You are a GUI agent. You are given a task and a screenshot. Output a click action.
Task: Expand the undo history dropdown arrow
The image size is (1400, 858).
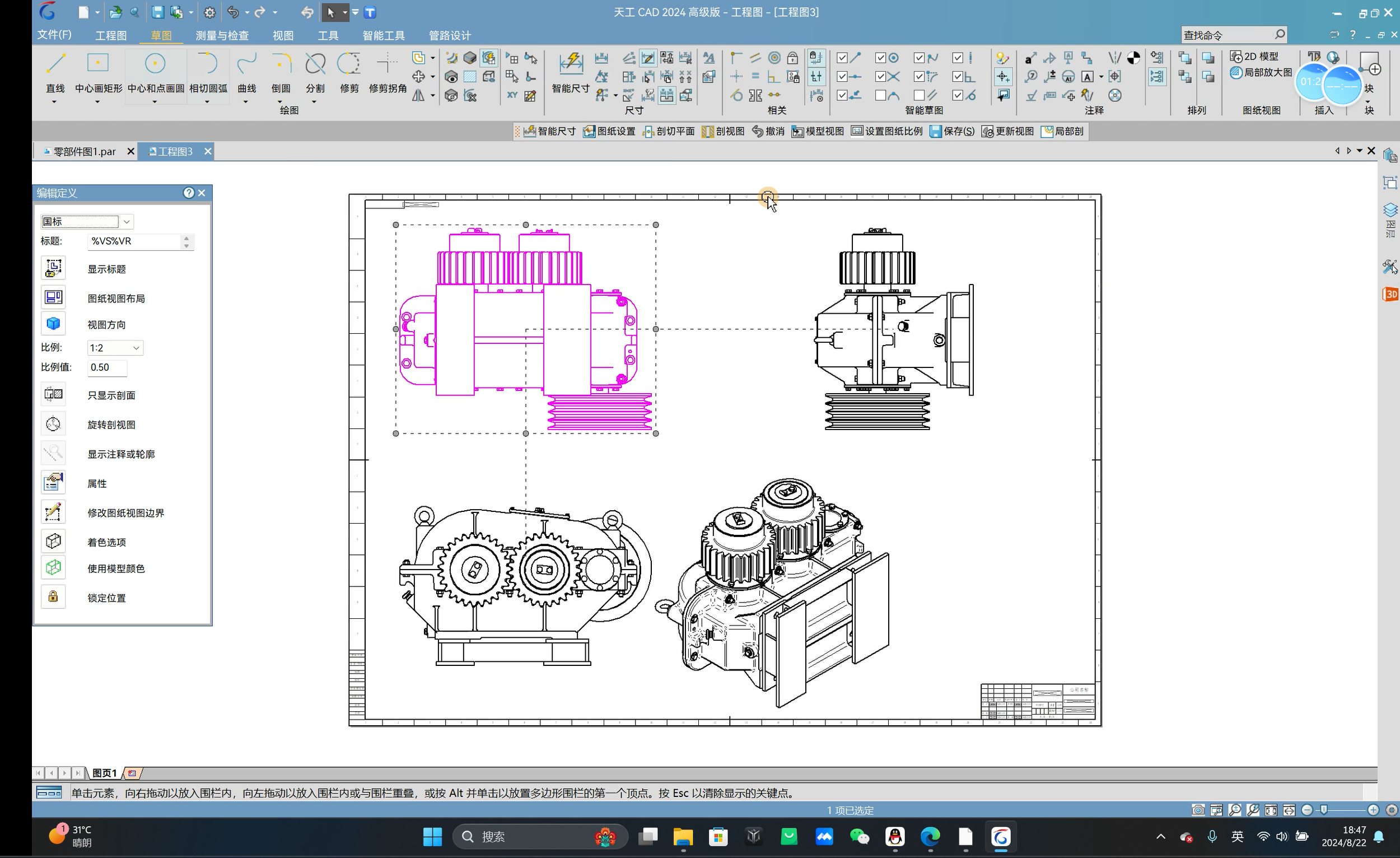247,12
